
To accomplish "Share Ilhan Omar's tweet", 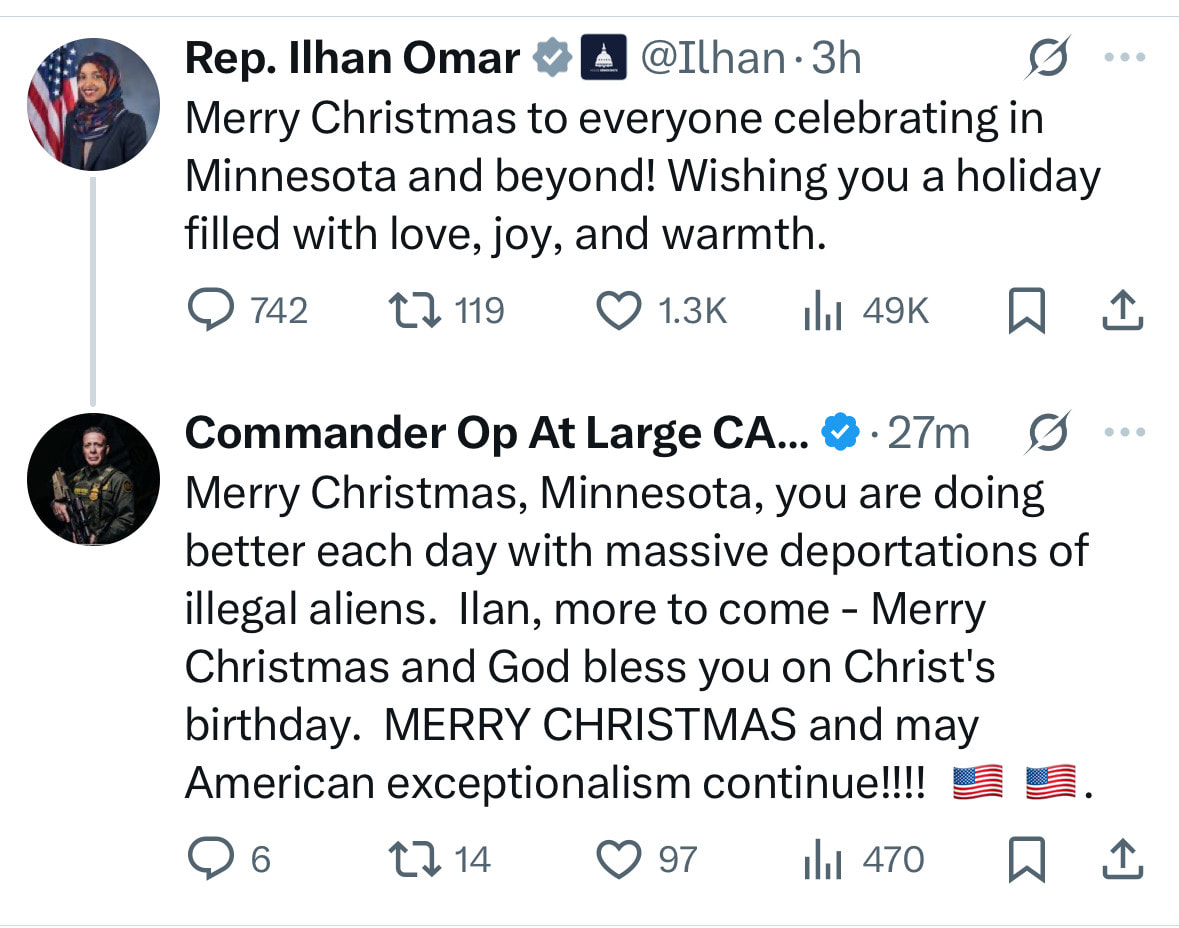I will 1122,311.
